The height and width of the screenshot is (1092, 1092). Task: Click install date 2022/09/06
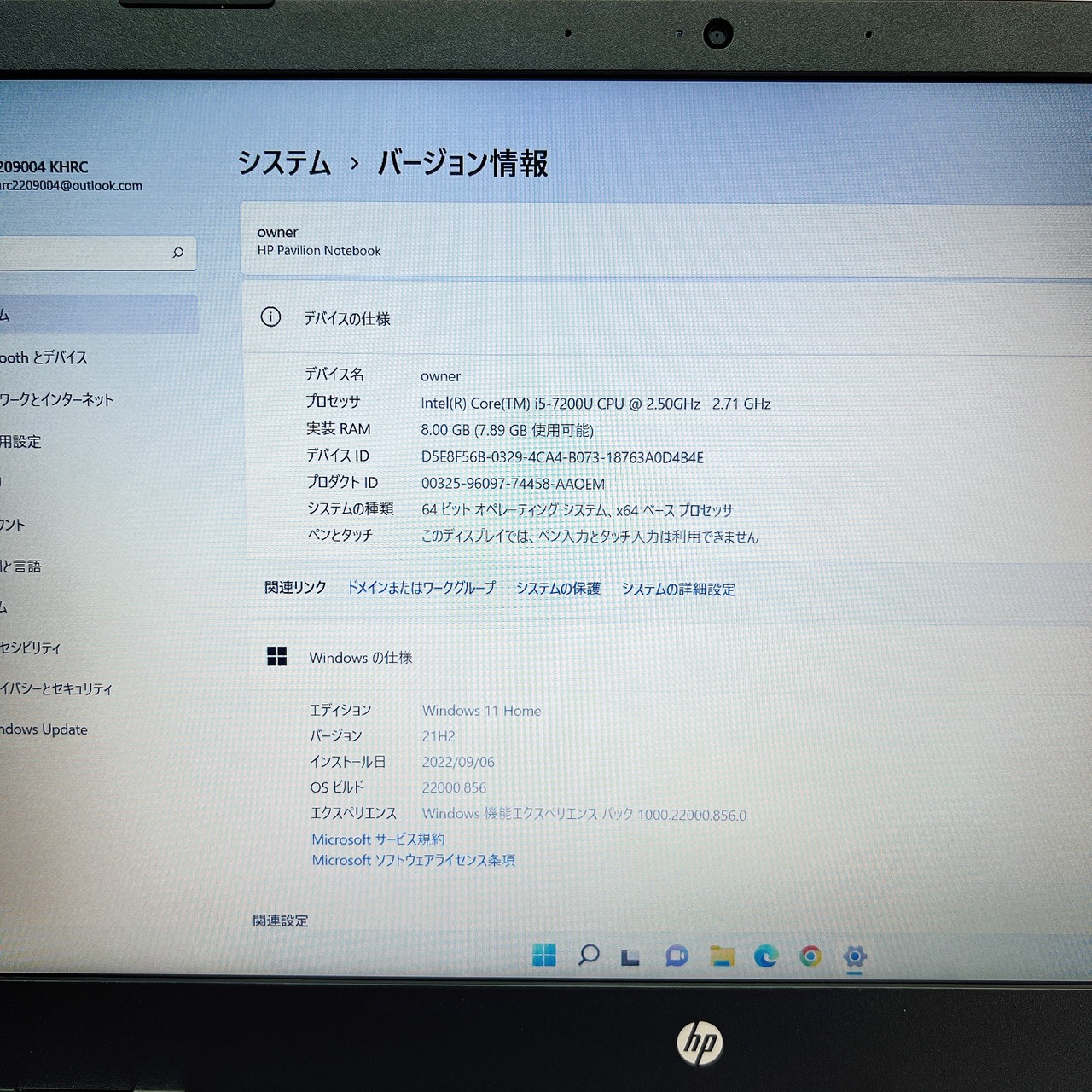click(458, 762)
